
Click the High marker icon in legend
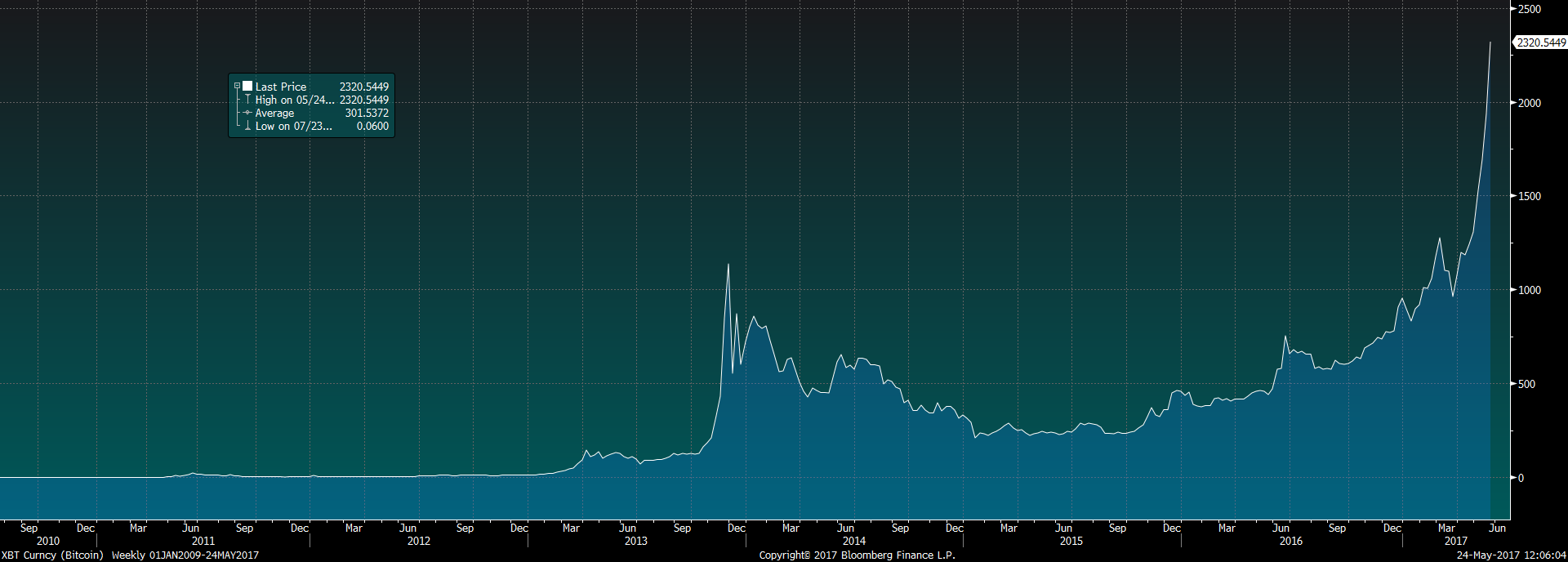pyautogui.click(x=247, y=100)
